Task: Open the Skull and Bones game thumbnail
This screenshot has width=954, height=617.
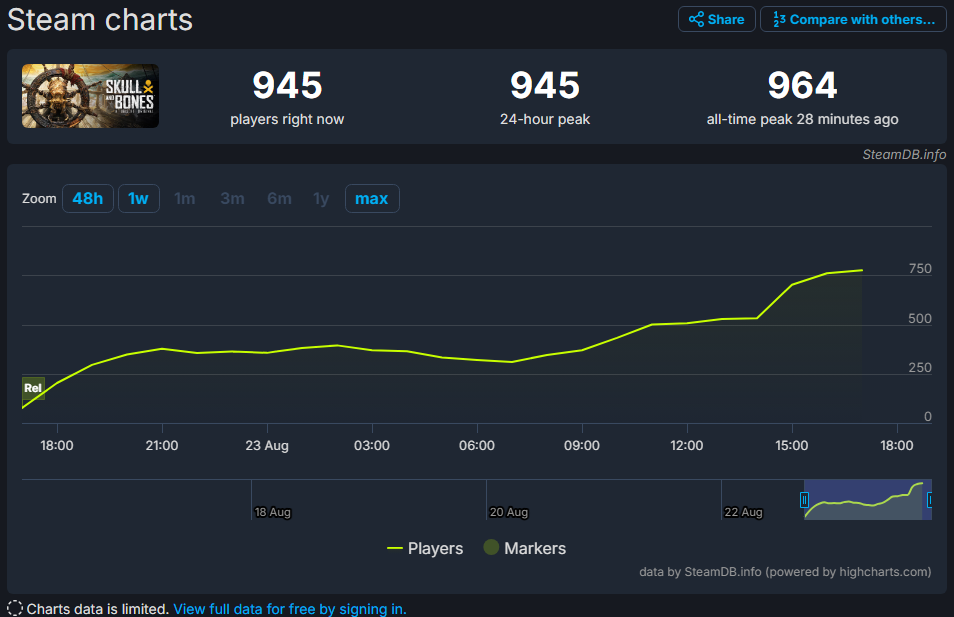Action: 90,96
